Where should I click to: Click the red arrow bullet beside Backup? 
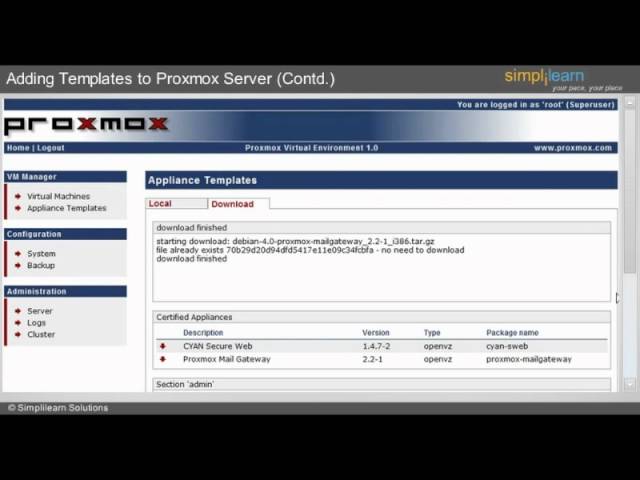coord(18,265)
